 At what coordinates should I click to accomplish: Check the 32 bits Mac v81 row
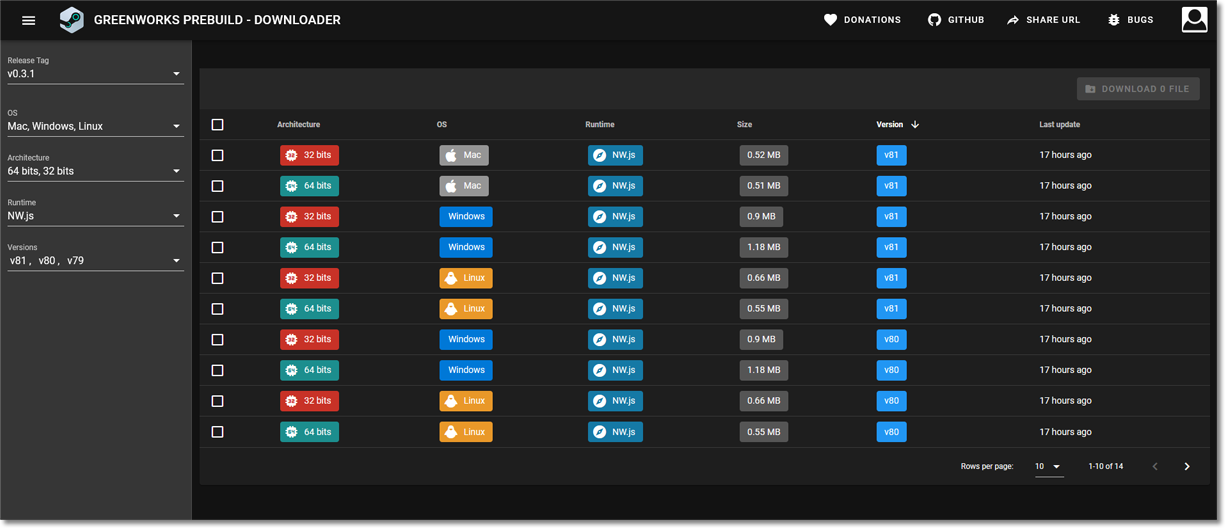point(217,156)
